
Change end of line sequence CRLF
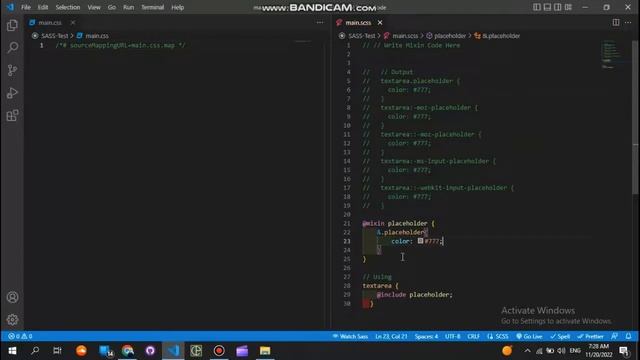[x=473, y=336]
